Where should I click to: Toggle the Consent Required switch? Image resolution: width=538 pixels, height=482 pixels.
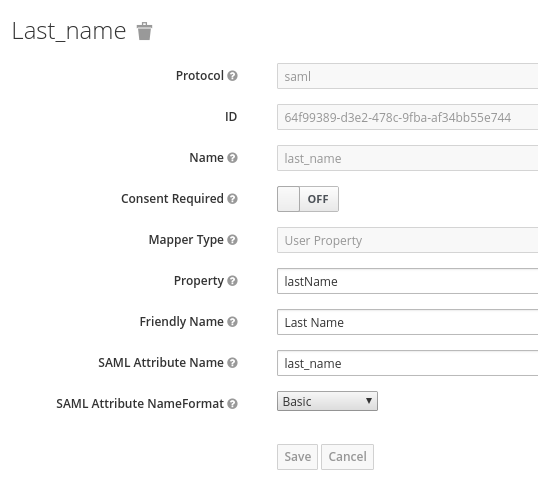(308, 199)
